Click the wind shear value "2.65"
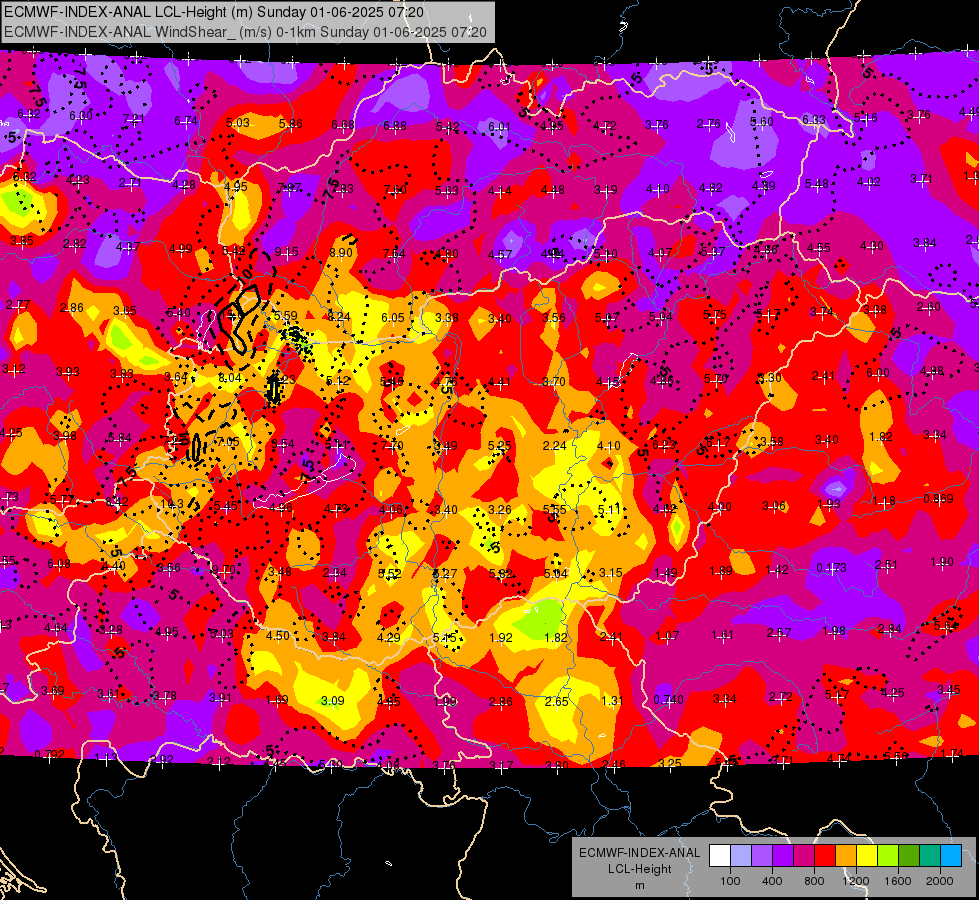 (556, 701)
